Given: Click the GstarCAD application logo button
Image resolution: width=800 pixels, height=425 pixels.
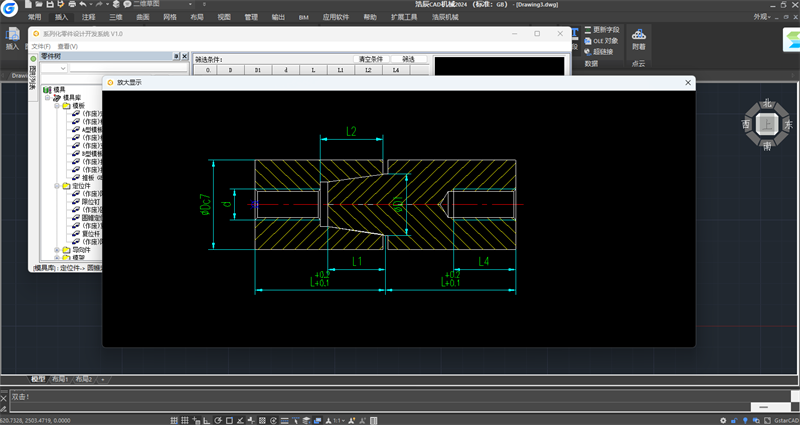Looking at the screenshot, I should coord(11,8).
